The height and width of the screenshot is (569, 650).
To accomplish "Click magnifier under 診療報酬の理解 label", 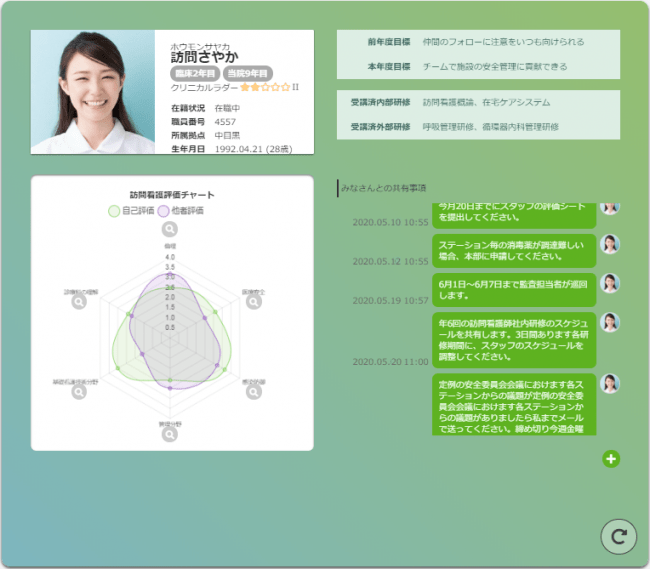I will (x=79, y=302).
